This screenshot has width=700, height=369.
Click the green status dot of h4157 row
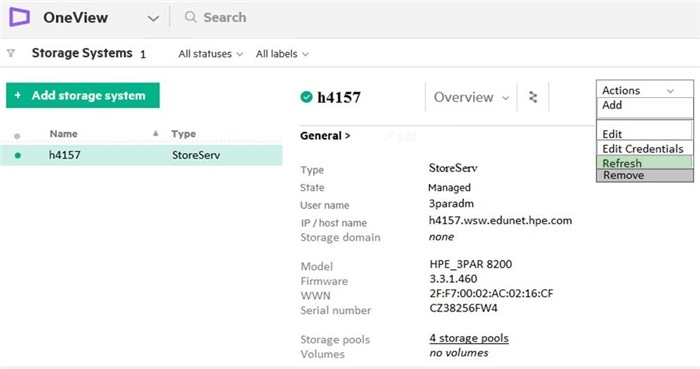pyautogui.click(x=18, y=155)
